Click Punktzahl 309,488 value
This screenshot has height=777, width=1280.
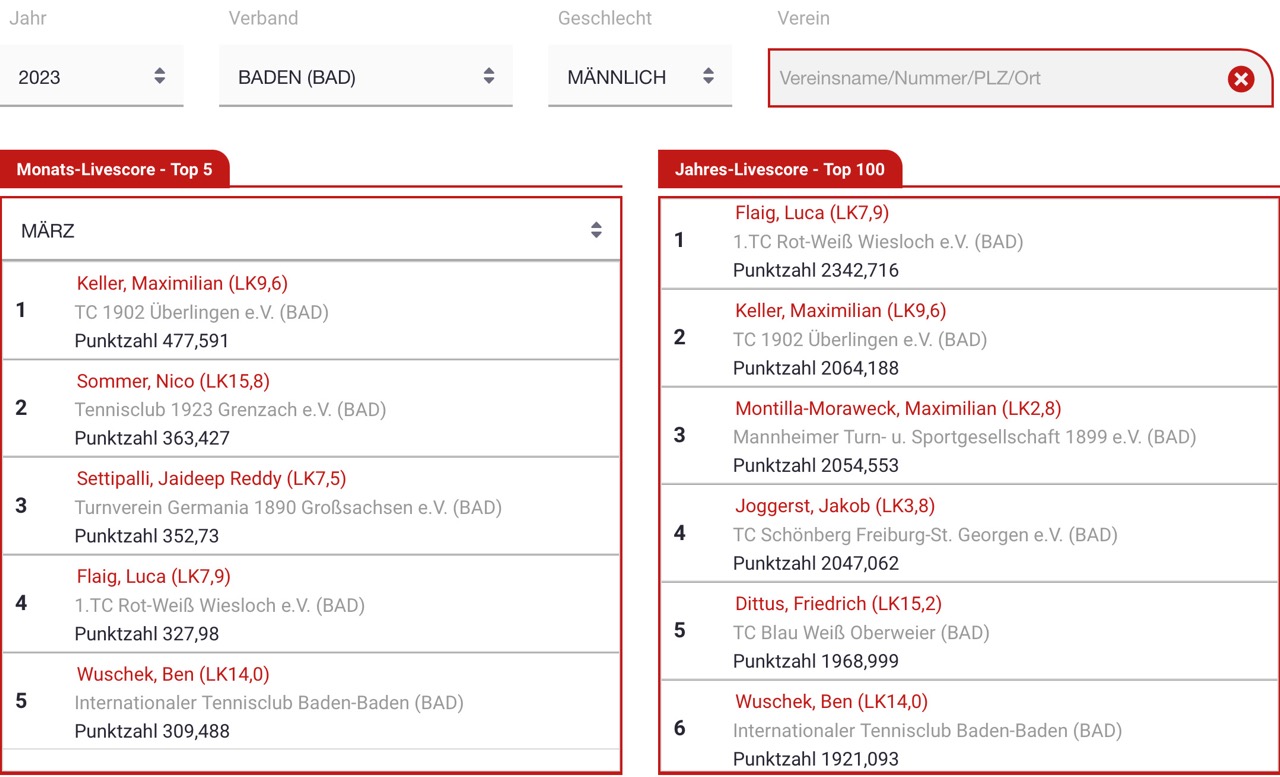click(x=152, y=731)
